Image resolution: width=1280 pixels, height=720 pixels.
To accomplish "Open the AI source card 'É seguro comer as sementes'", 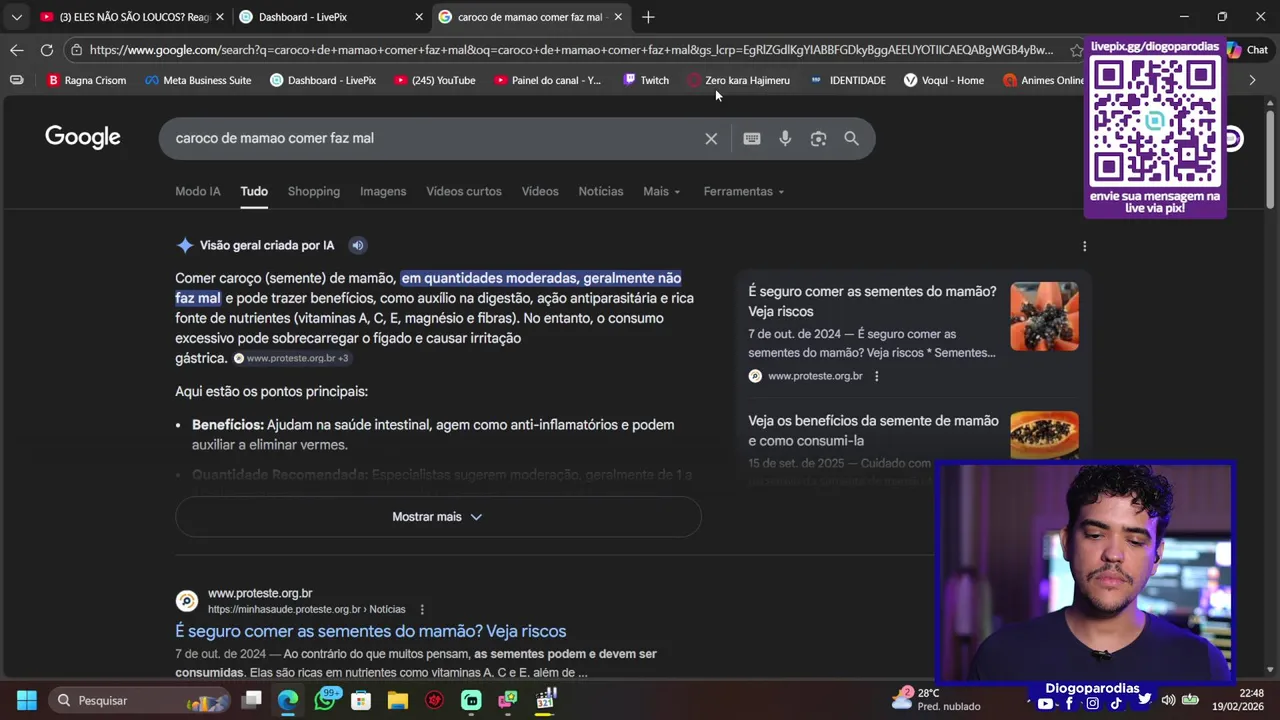I will click(872, 301).
